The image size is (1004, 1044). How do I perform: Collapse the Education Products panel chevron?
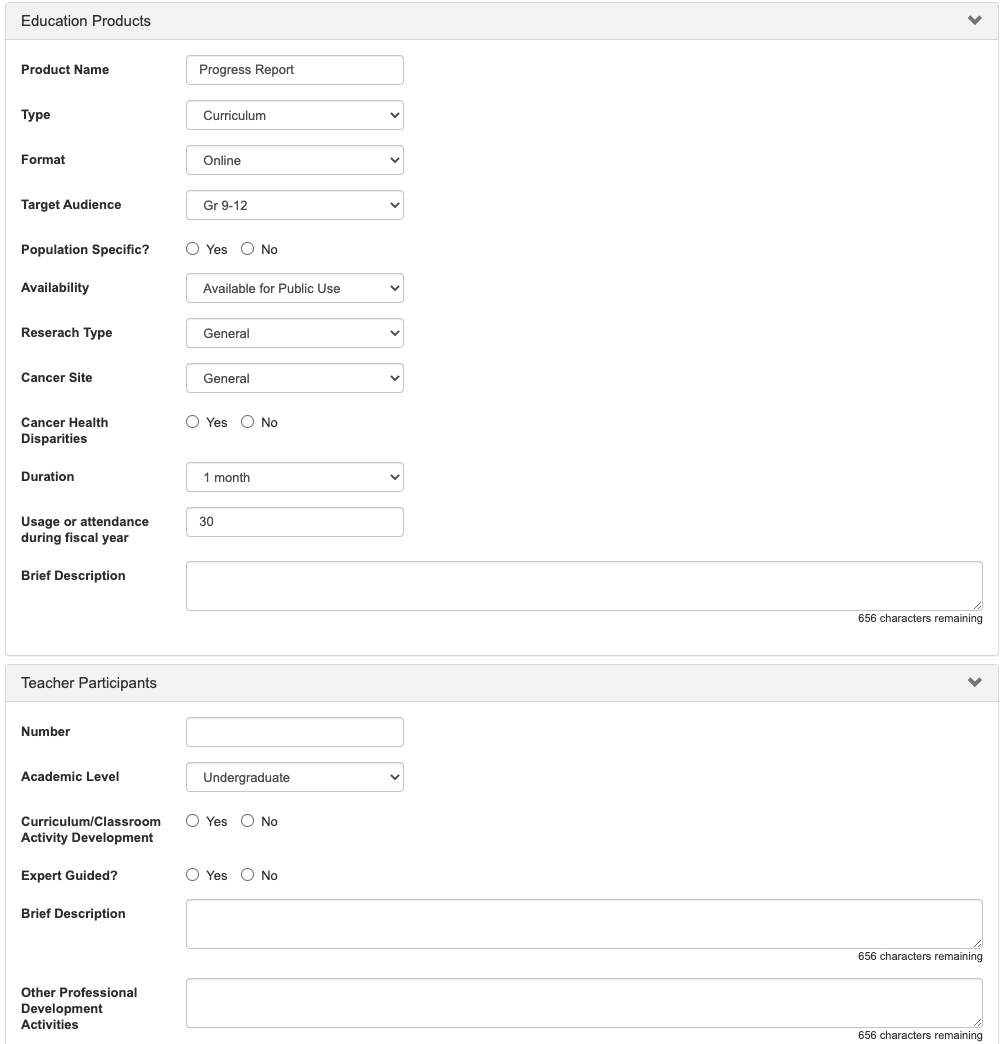tap(975, 21)
